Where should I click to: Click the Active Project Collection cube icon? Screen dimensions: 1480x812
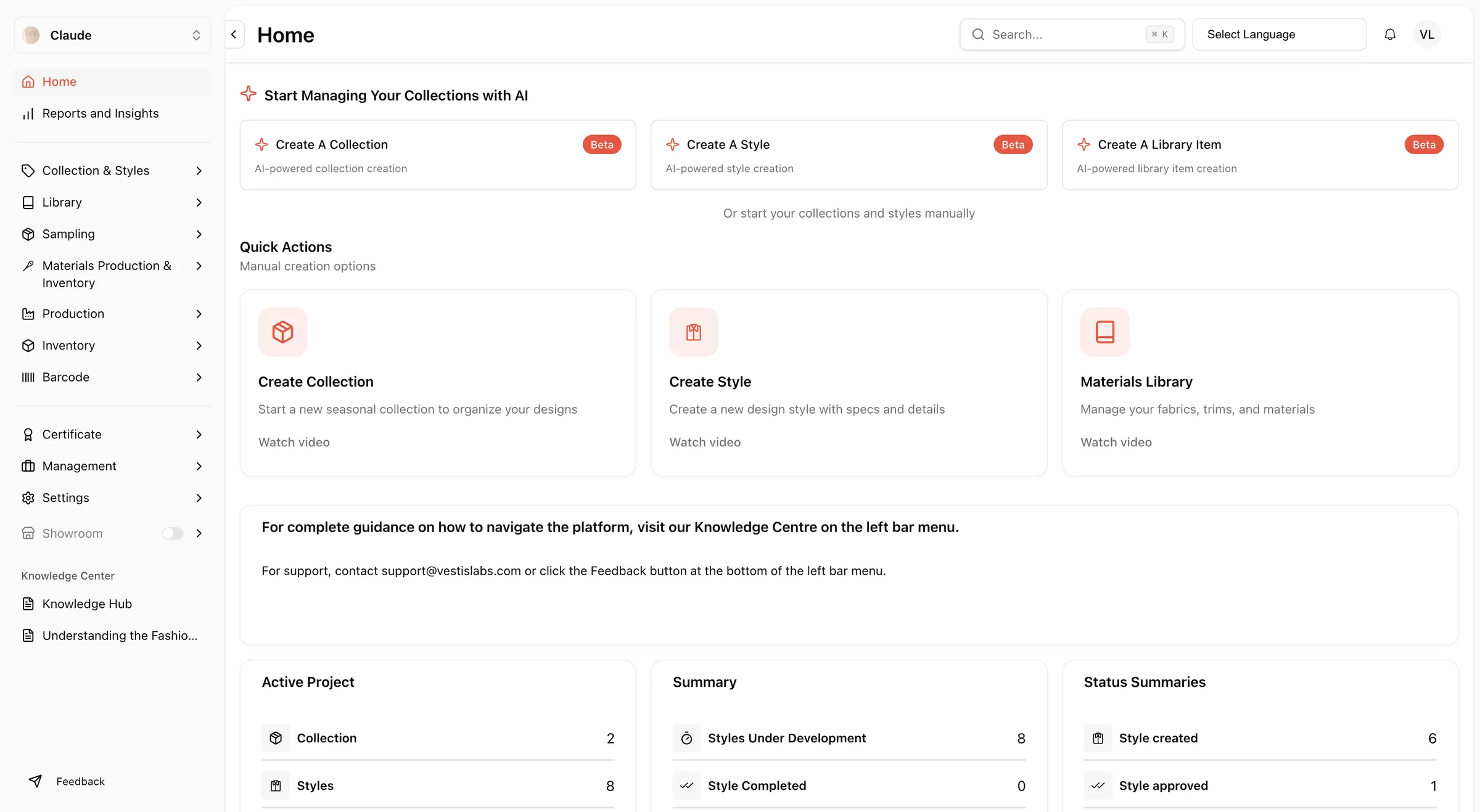click(x=276, y=738)
